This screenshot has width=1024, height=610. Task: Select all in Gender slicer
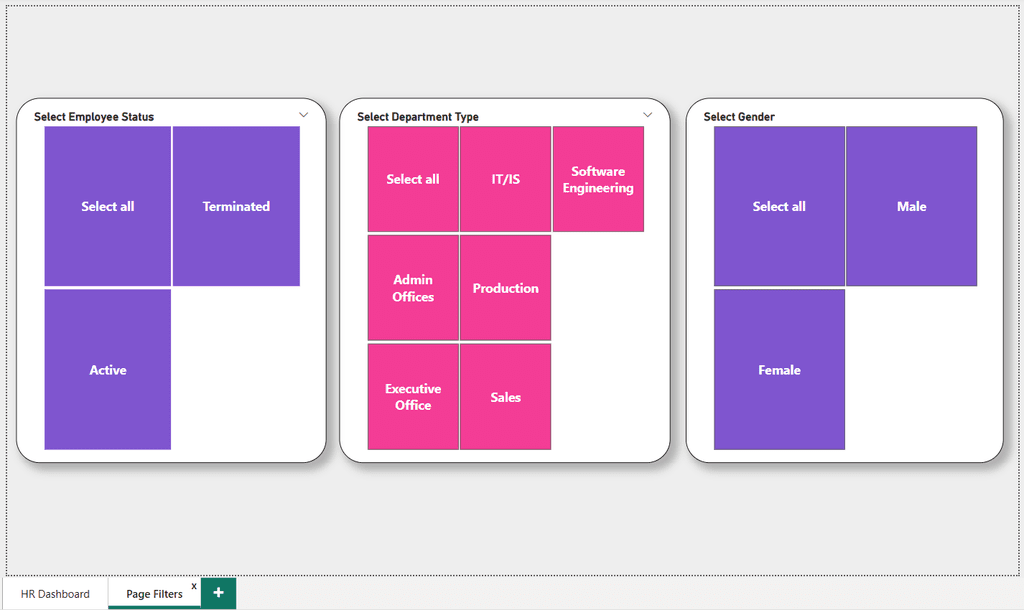[x=779, y=206]
